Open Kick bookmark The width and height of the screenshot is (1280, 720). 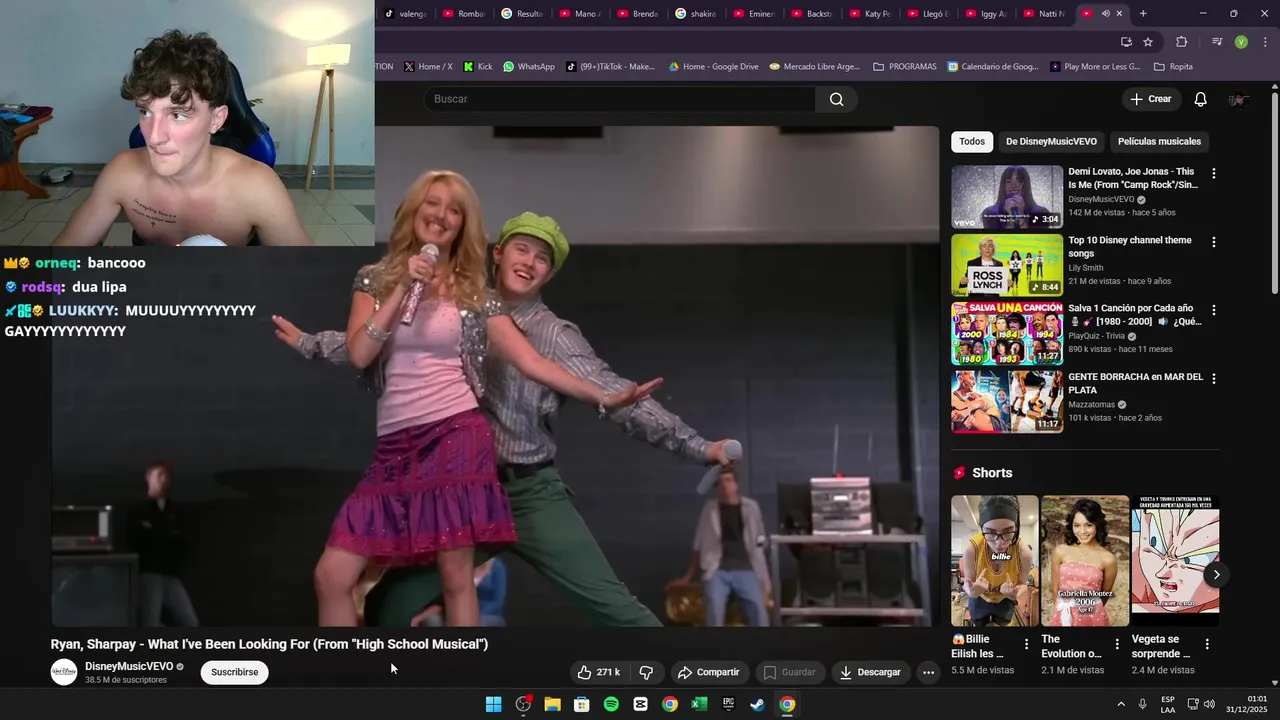(x=478, y=67)
